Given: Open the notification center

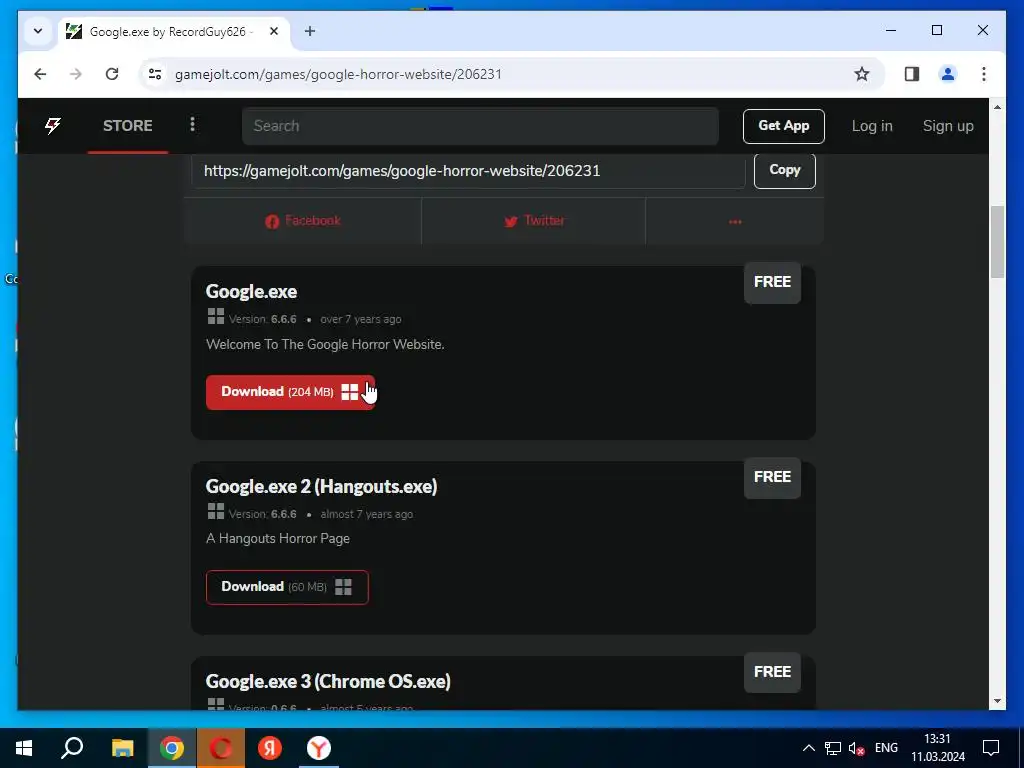Looking at the screenshot, I should click(991, 748).
